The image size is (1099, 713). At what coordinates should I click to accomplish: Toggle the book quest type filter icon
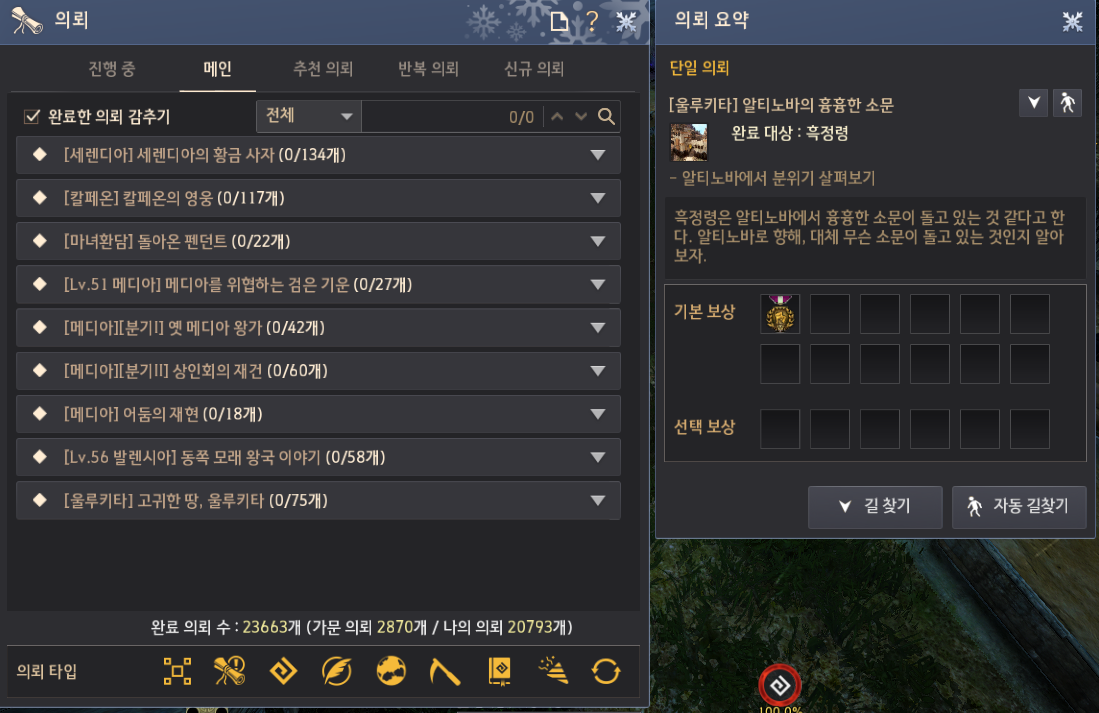500,671
